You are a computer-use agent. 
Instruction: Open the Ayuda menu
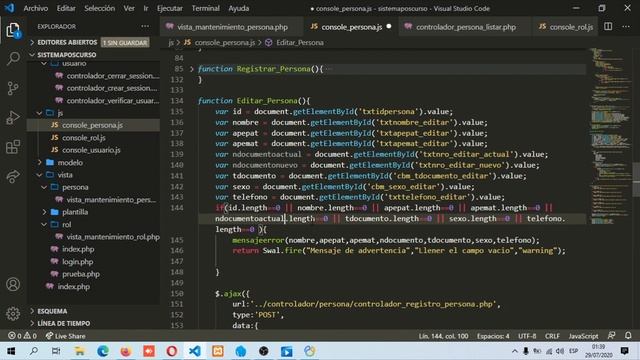[239, 8]
